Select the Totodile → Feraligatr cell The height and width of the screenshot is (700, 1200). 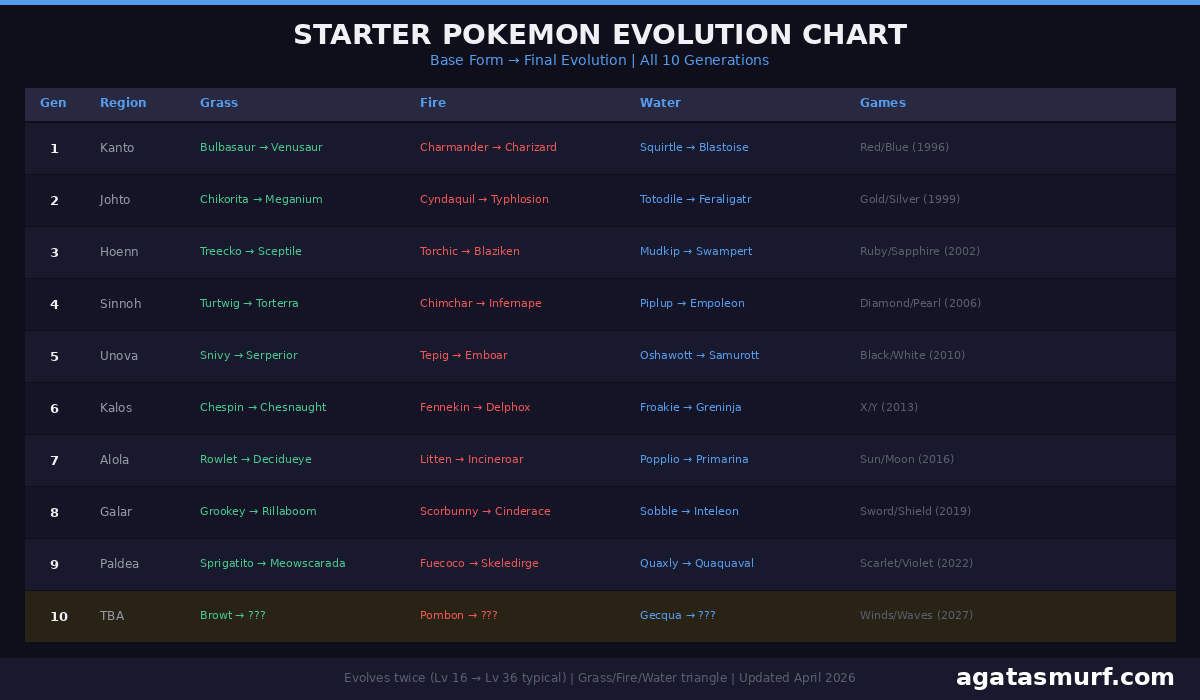[695, 200]
